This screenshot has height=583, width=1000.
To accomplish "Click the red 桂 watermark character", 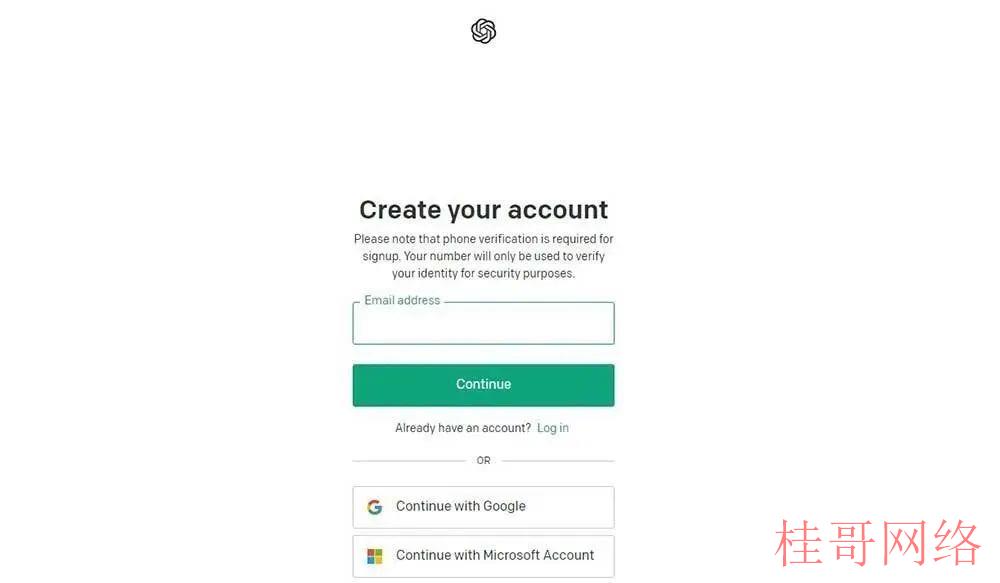I will coord(798,543).
